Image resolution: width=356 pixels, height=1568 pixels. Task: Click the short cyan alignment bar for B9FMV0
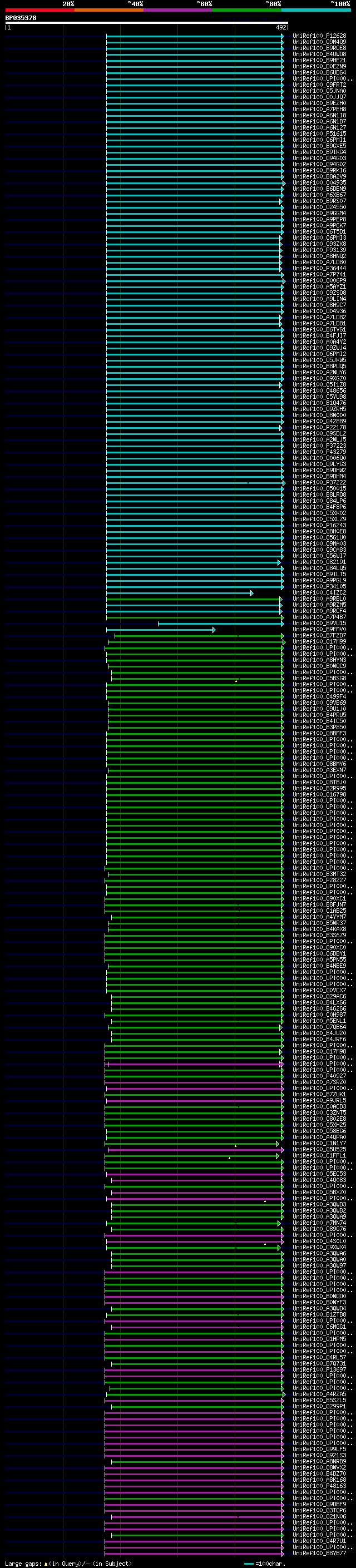161,630
